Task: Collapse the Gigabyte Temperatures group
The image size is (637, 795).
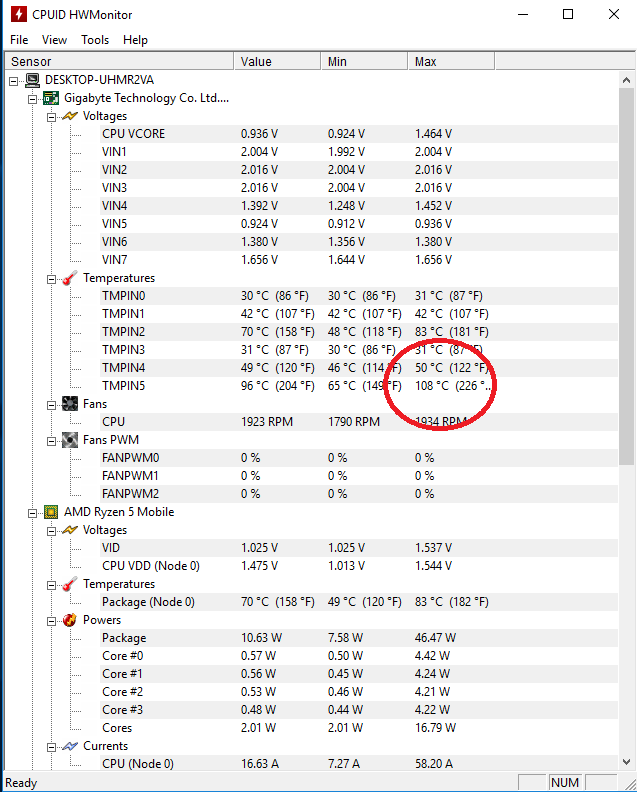Action: (x=51, y=279)
